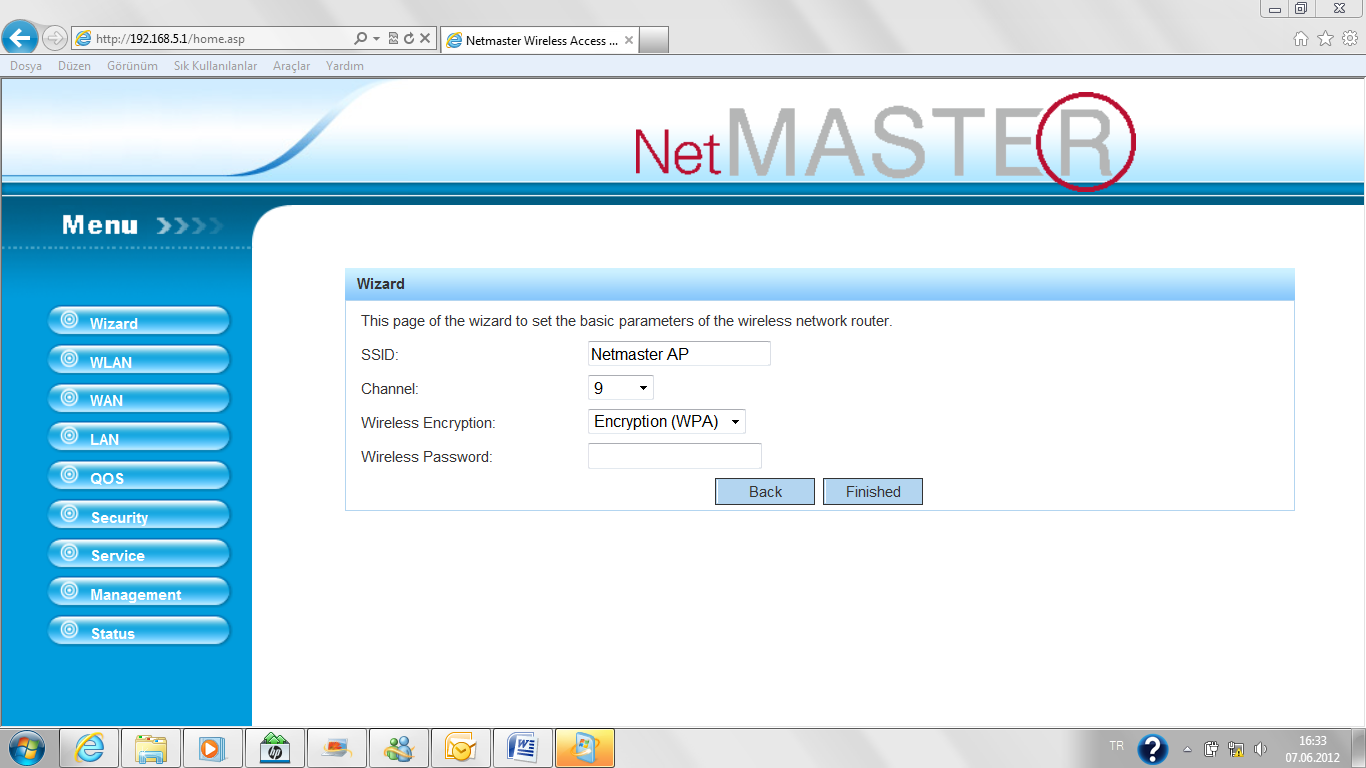Open Wizard in the side menu

tap(139, 322)
